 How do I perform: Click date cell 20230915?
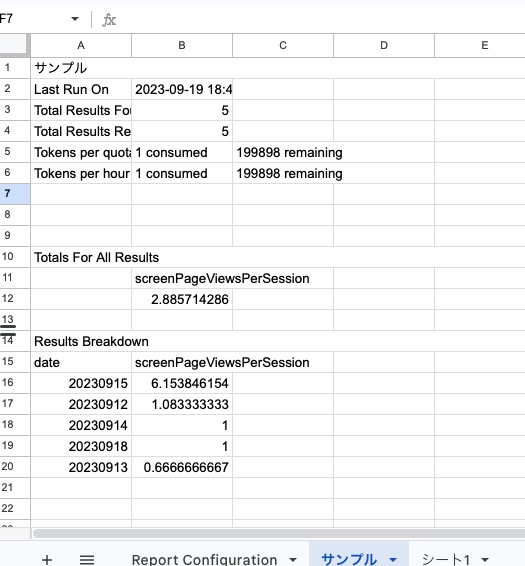coord(81,383)
